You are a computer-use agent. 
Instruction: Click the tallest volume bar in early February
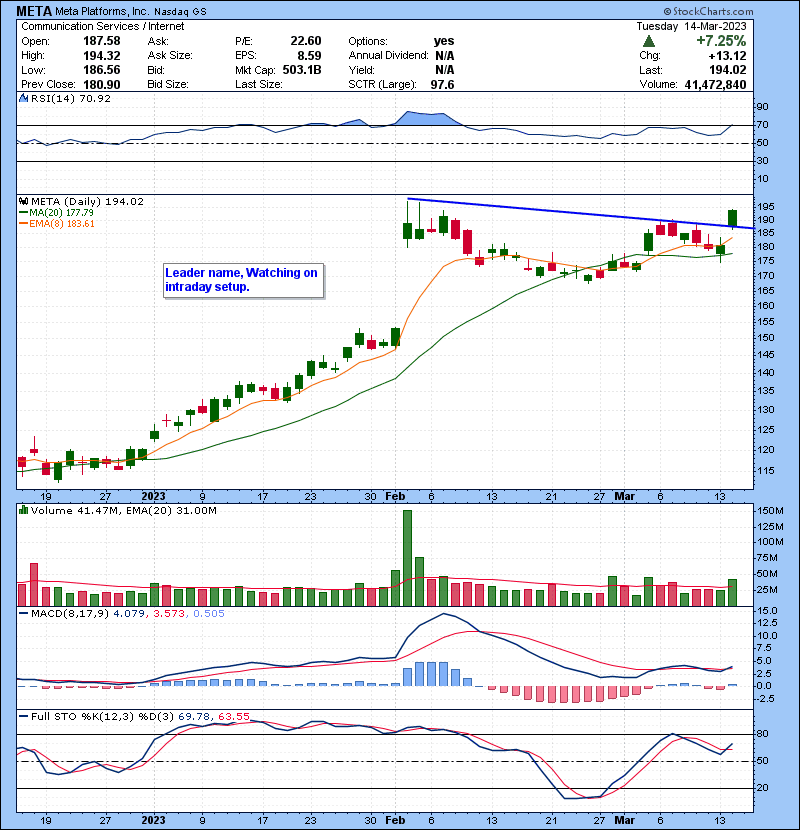[x=407, y=558]
